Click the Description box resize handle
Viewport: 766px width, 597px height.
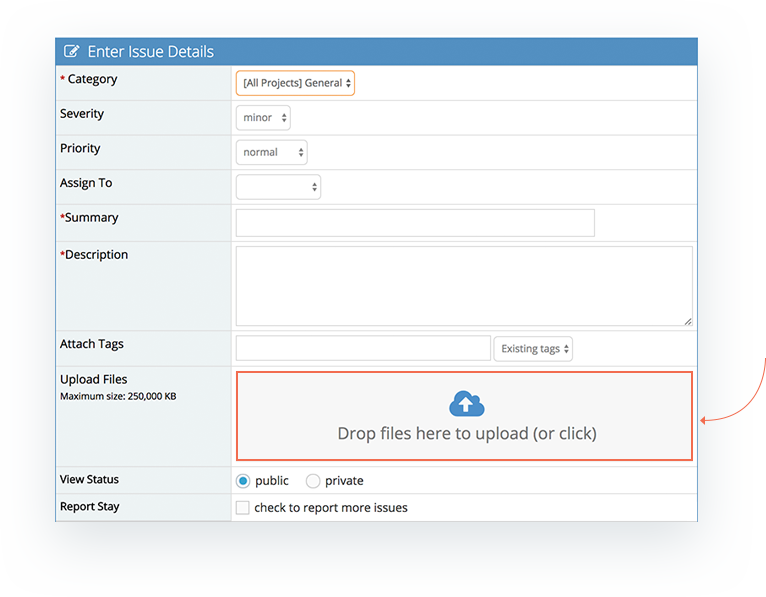tap(687, 321)
